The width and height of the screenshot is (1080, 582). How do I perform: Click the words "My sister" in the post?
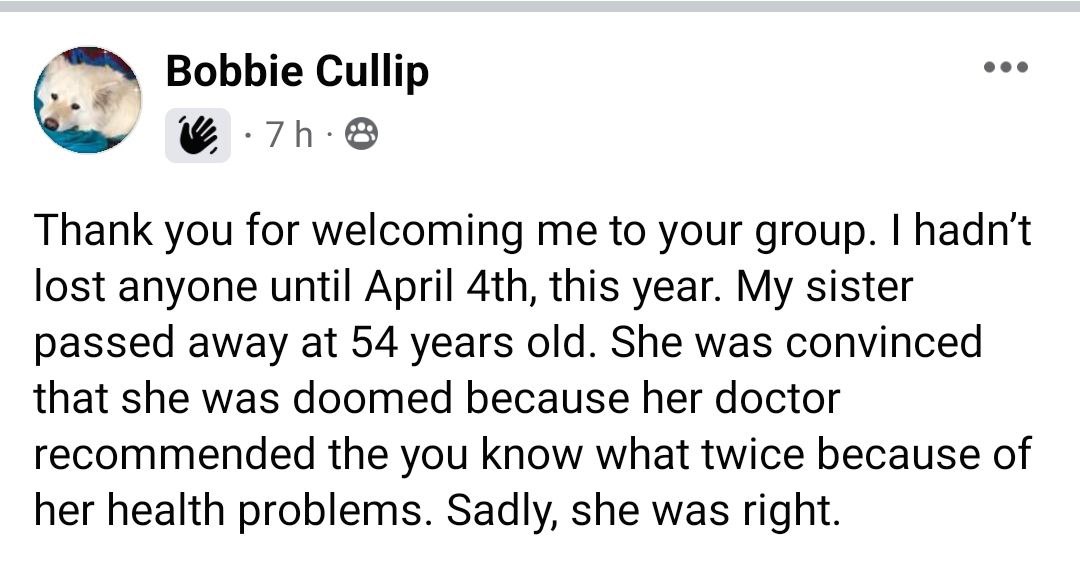(825, 288)
